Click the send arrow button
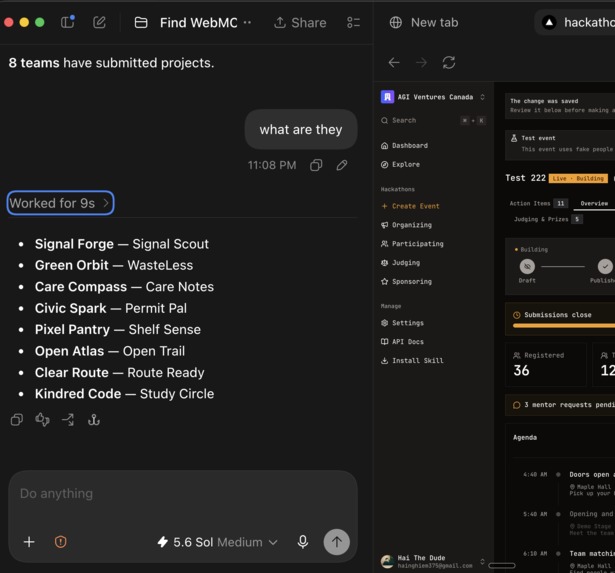Image resolution: width=615 pixels, height=573 pixels. (x=337, y=542)
